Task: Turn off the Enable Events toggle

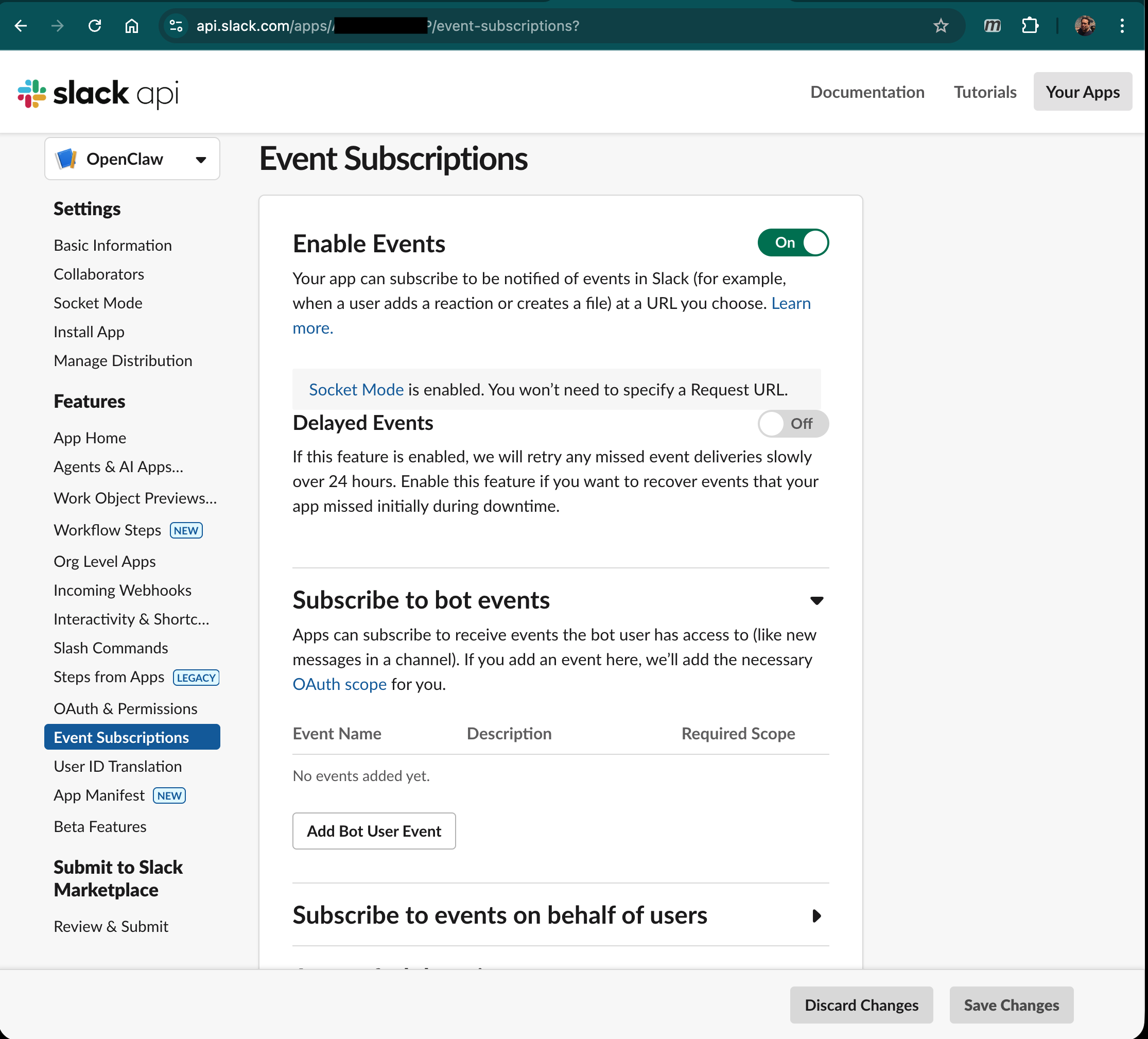Action: [x=793, y=242]
